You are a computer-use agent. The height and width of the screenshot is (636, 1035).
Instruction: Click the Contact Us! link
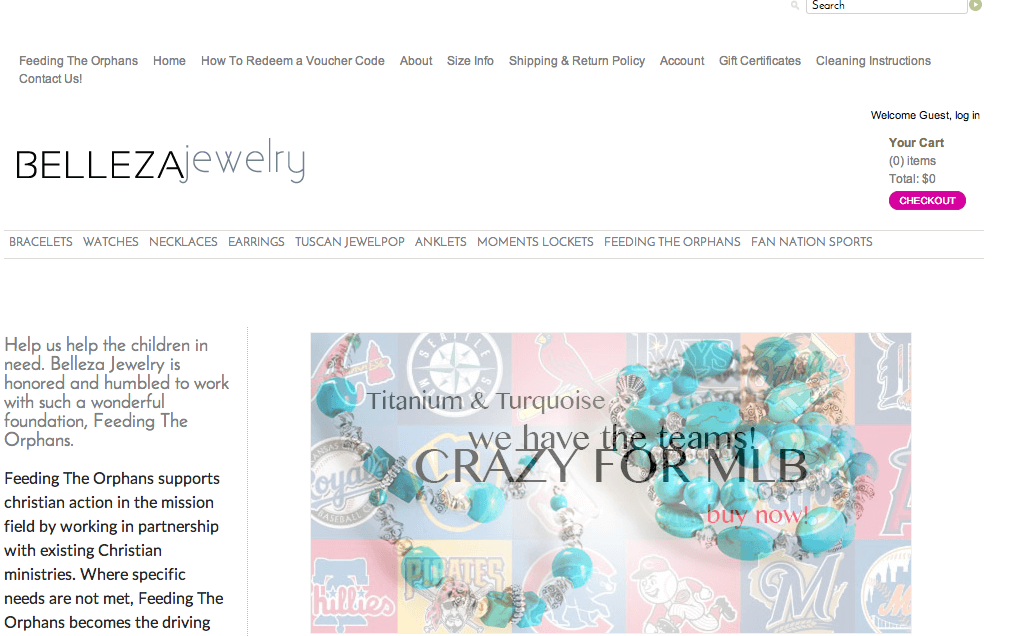(x=50, y=79)
